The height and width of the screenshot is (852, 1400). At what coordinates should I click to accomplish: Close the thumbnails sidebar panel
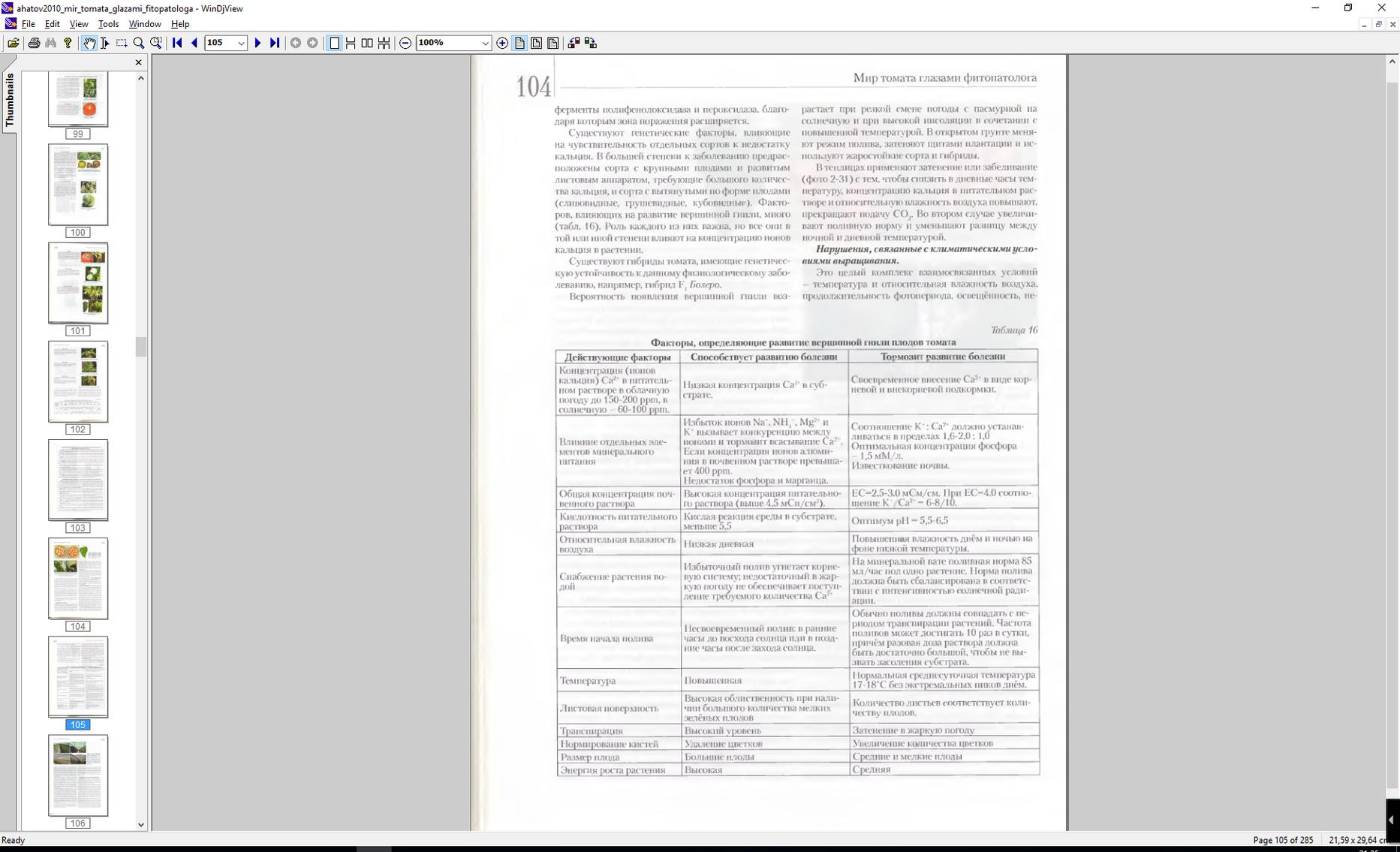138,62
